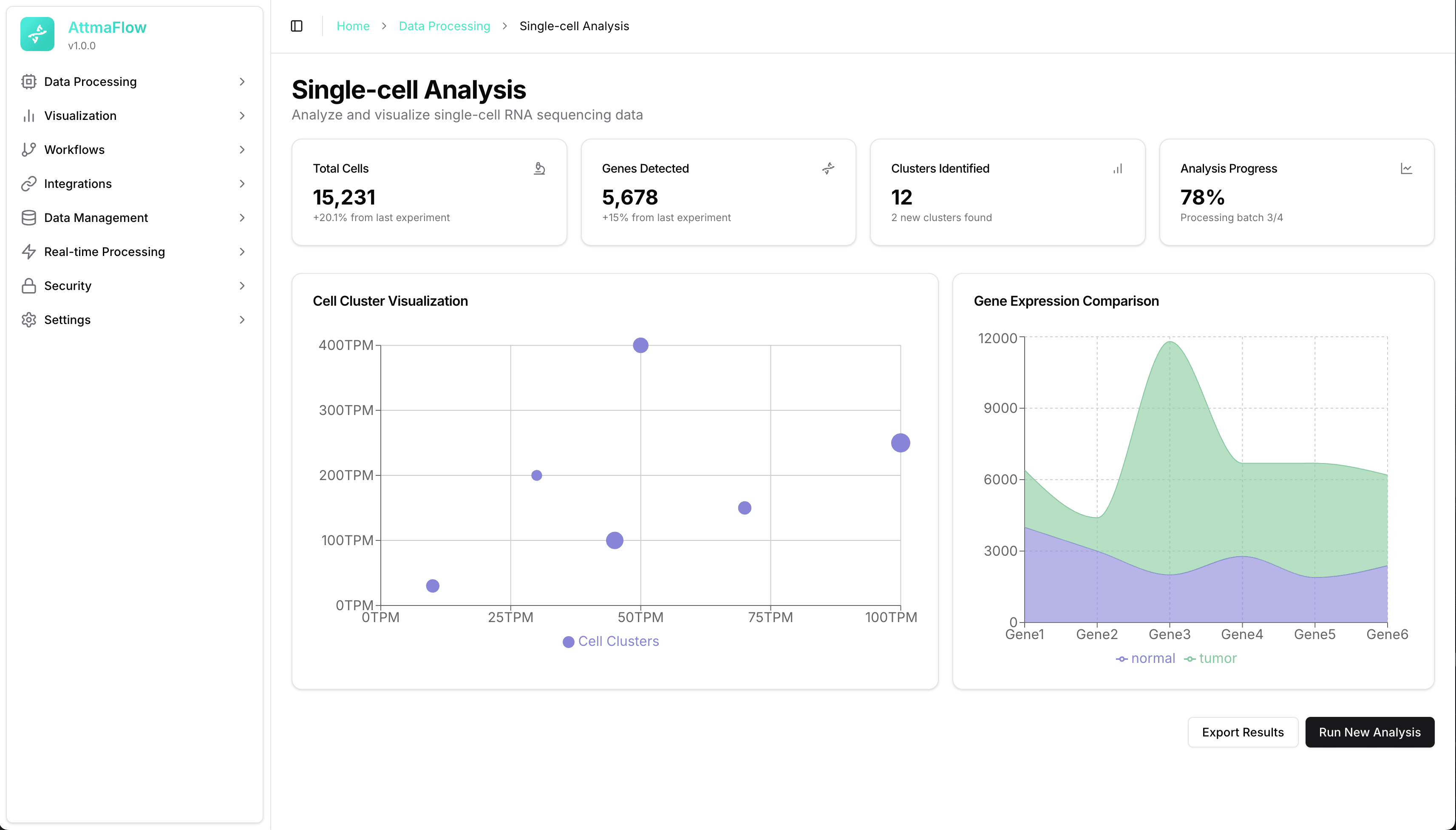Open Data Processing from the breadcrumb
1456x830 pixels.
pos(444,26)
